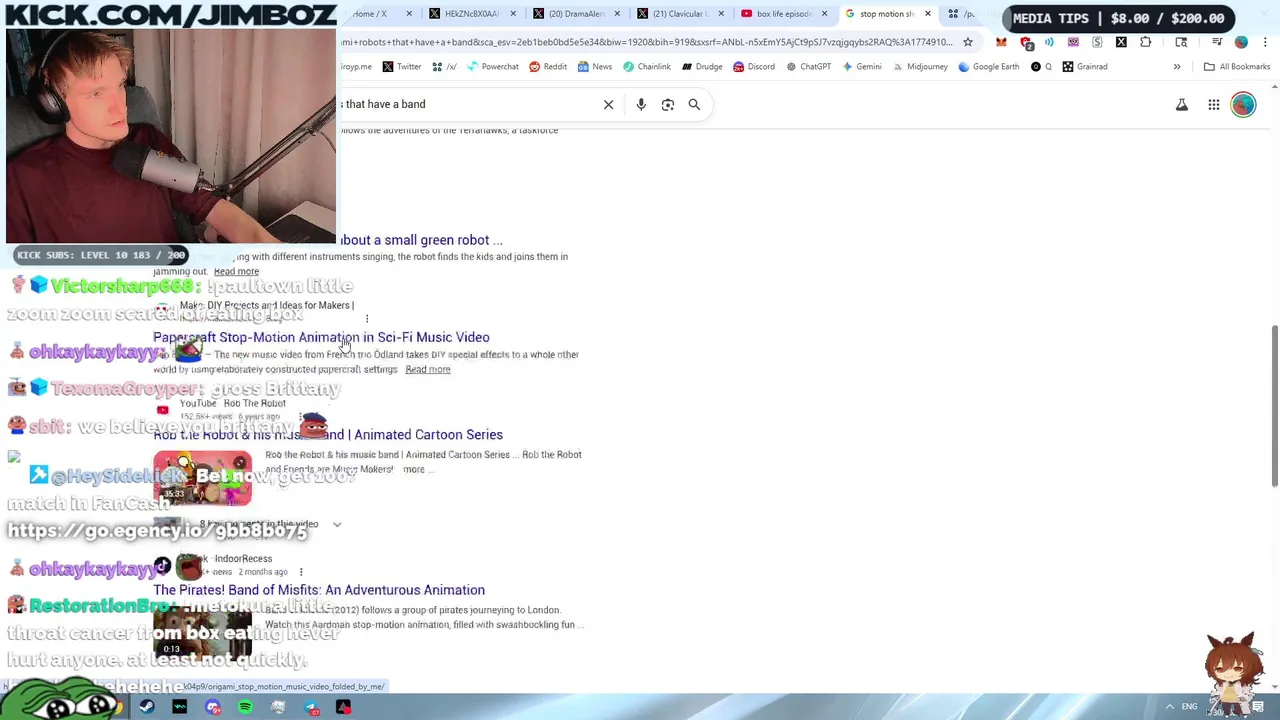Open the Google Earth bookmark
Screen dimensions: 1280x720
(988, 67)
